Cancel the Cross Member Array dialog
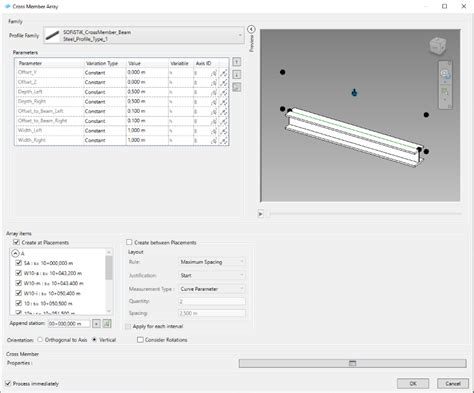The width and height of the screenshot is (474, 393). (x=453, y=383)
